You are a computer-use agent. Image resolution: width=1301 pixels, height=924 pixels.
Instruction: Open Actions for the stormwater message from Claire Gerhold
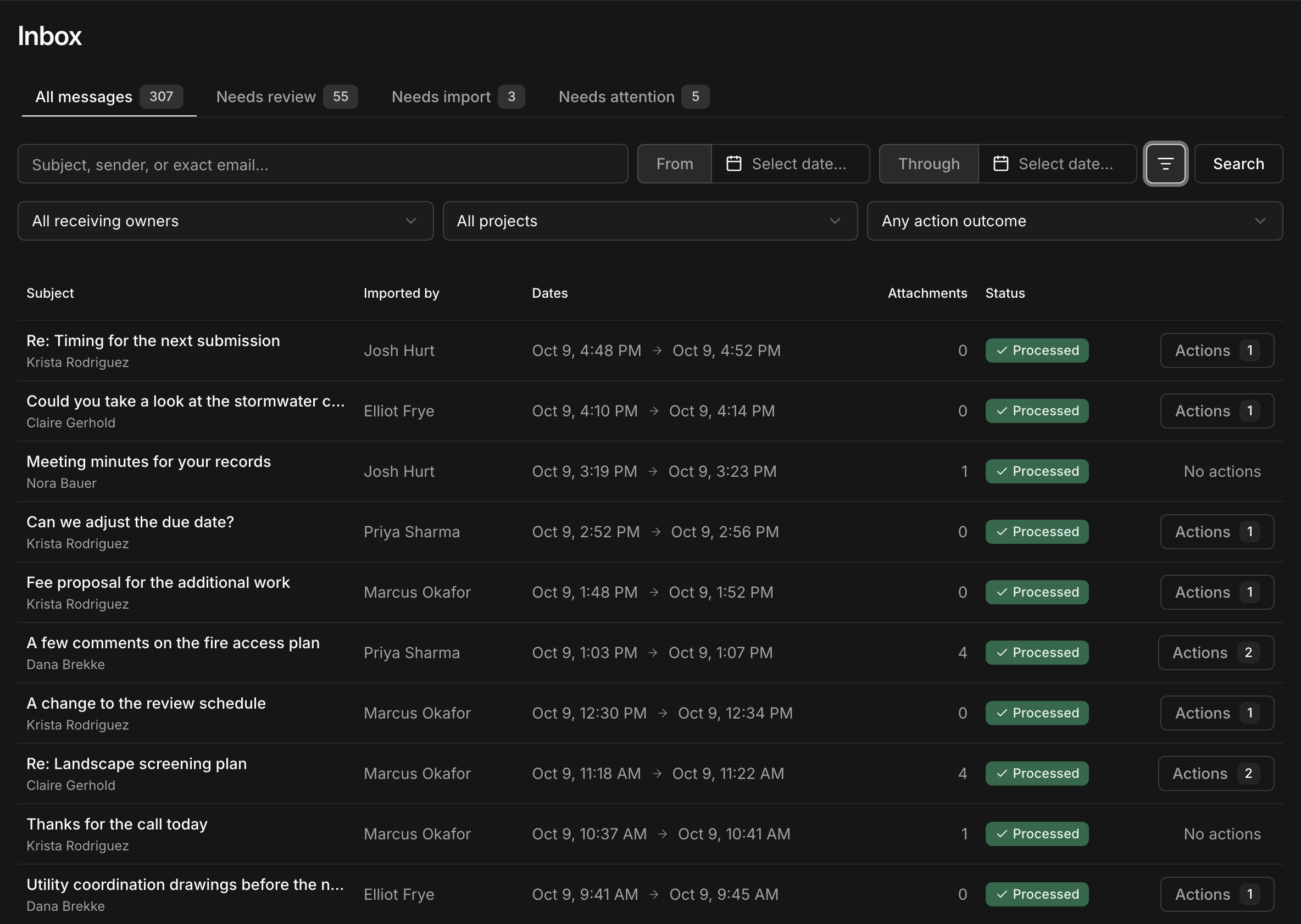[1217, 411]
